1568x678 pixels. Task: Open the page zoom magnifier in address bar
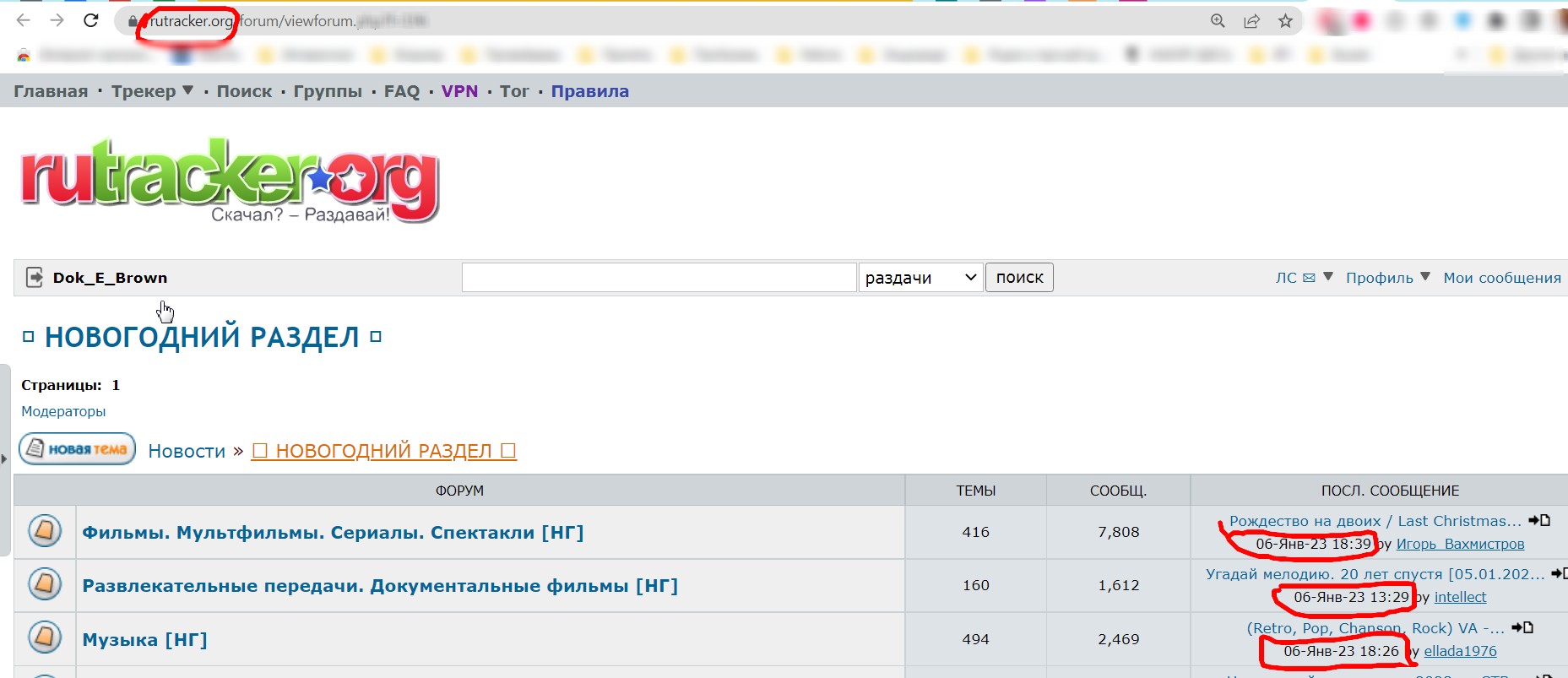(x=1218, y=21)
